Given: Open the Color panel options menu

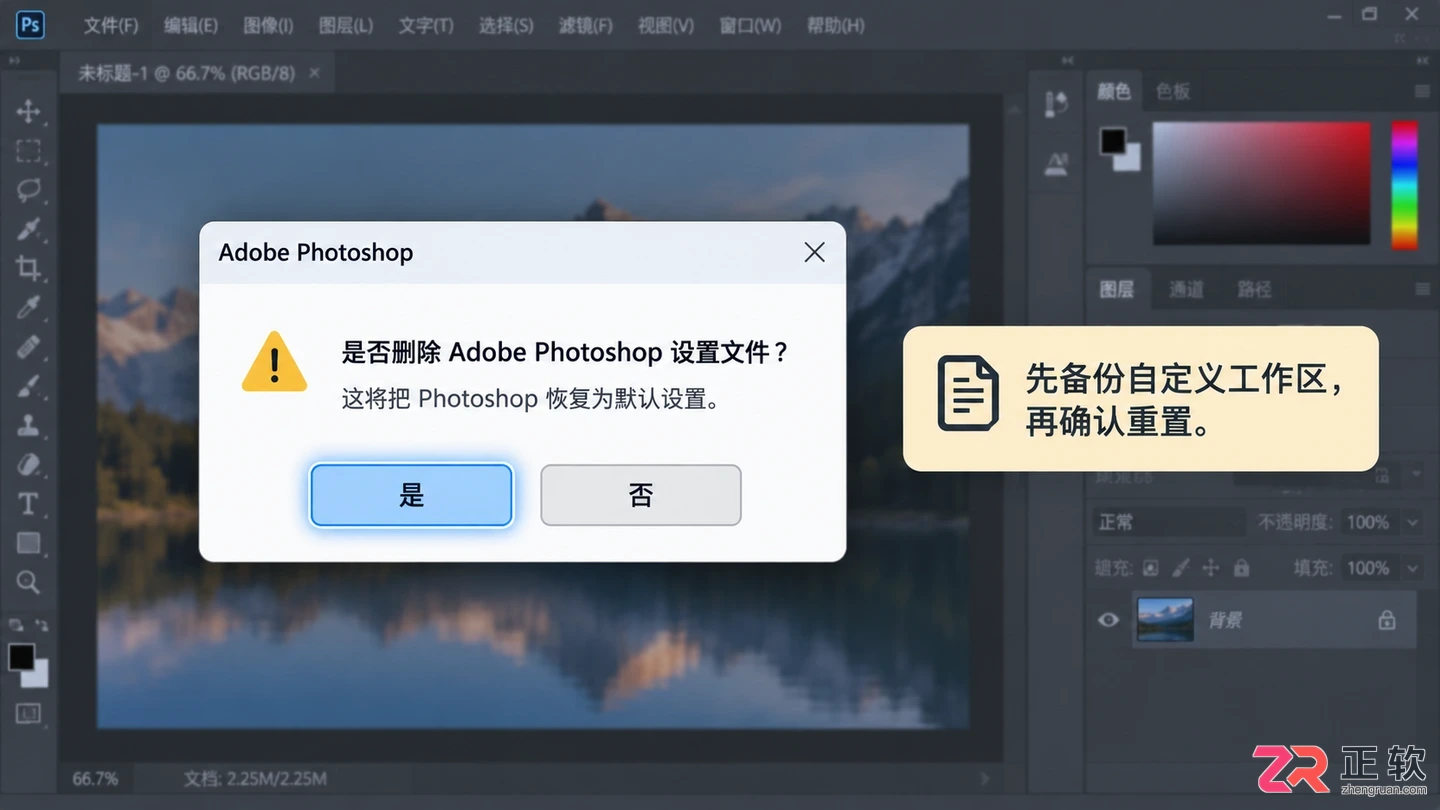Looking at the screenshot, I should pos(1422,91).
